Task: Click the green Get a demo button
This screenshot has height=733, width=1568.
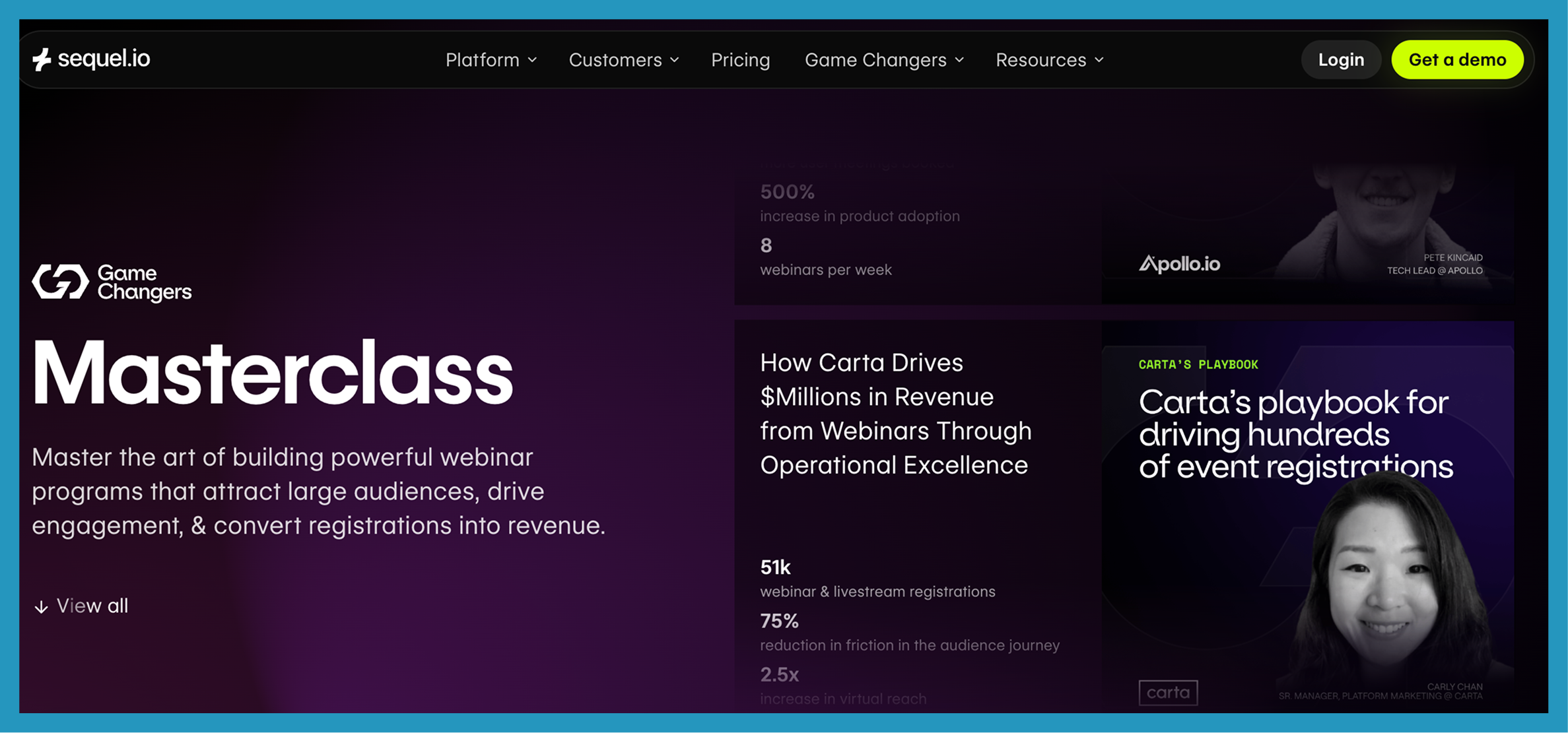Action: coord(1457,60)
